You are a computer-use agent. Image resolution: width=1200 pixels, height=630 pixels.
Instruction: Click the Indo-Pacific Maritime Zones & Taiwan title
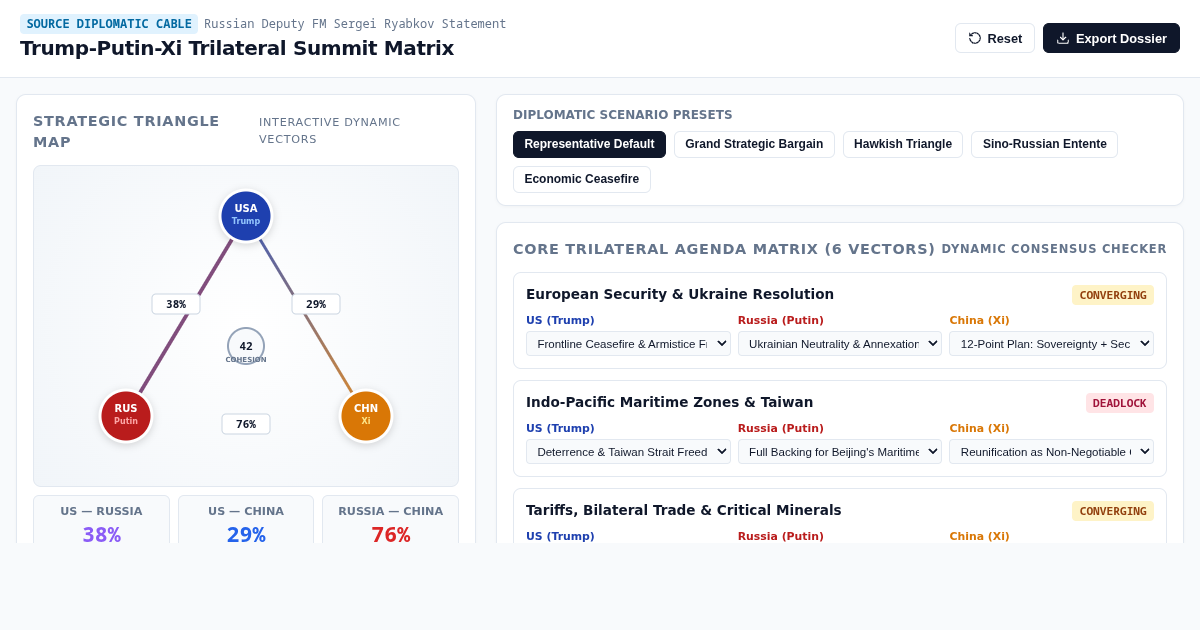point(670,402)
